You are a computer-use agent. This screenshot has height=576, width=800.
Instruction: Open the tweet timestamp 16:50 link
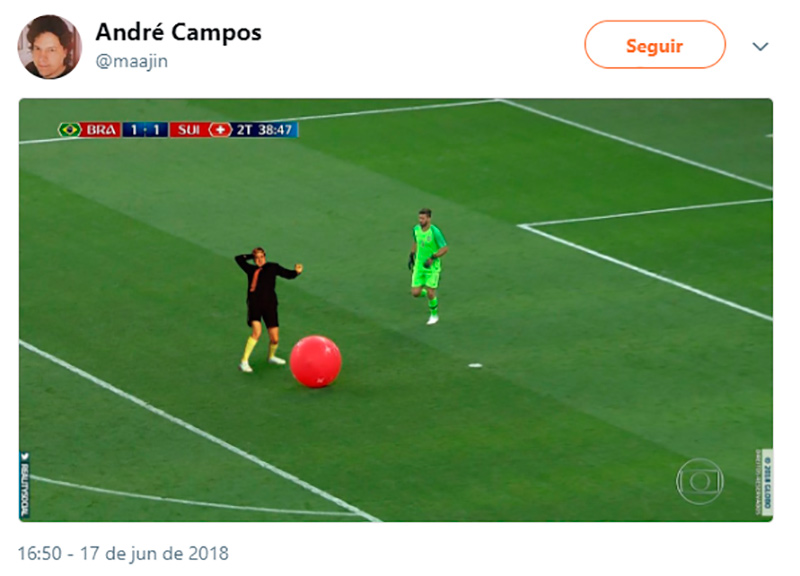pos(39,554)
